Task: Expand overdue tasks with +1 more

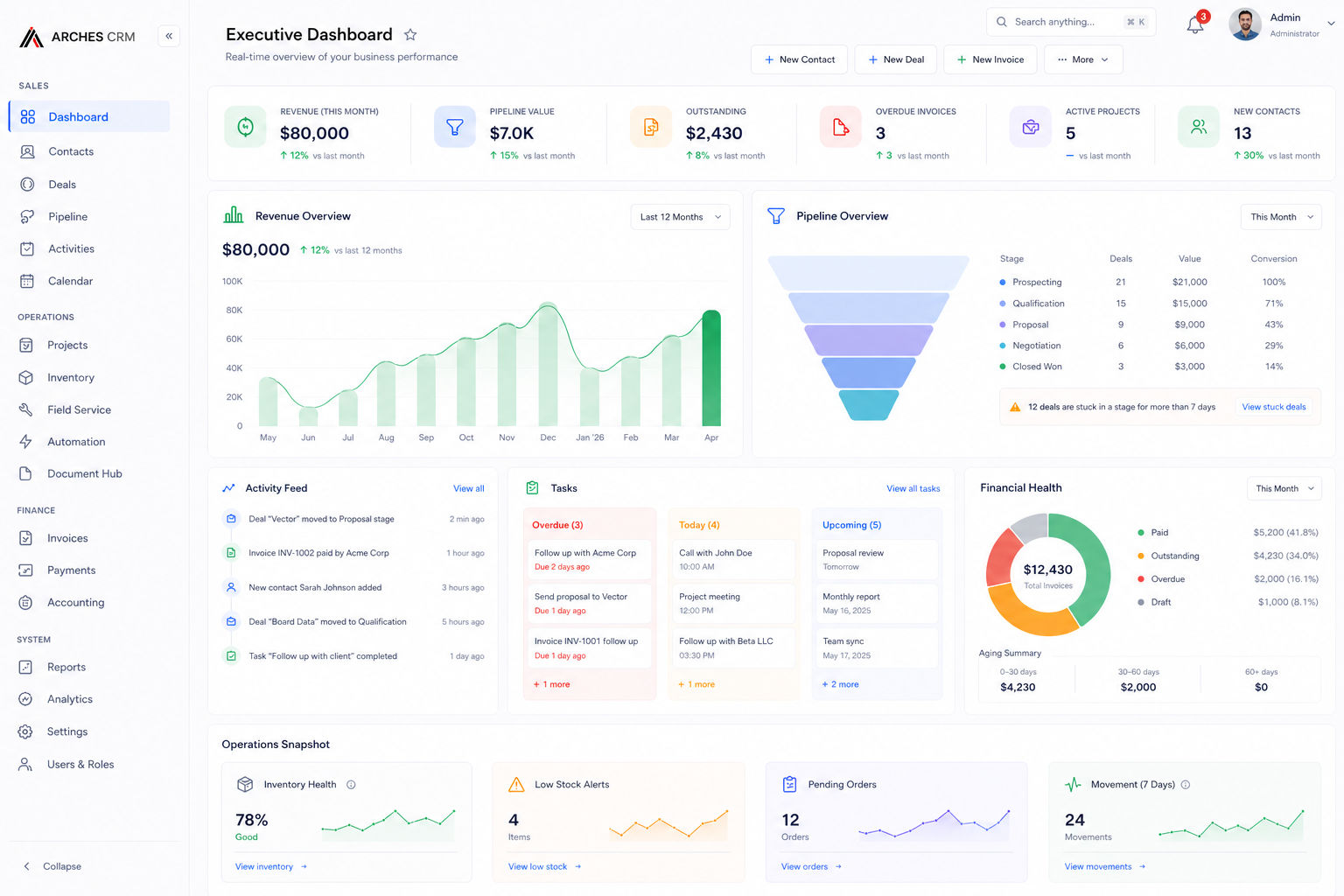Action: coord(552,684)
